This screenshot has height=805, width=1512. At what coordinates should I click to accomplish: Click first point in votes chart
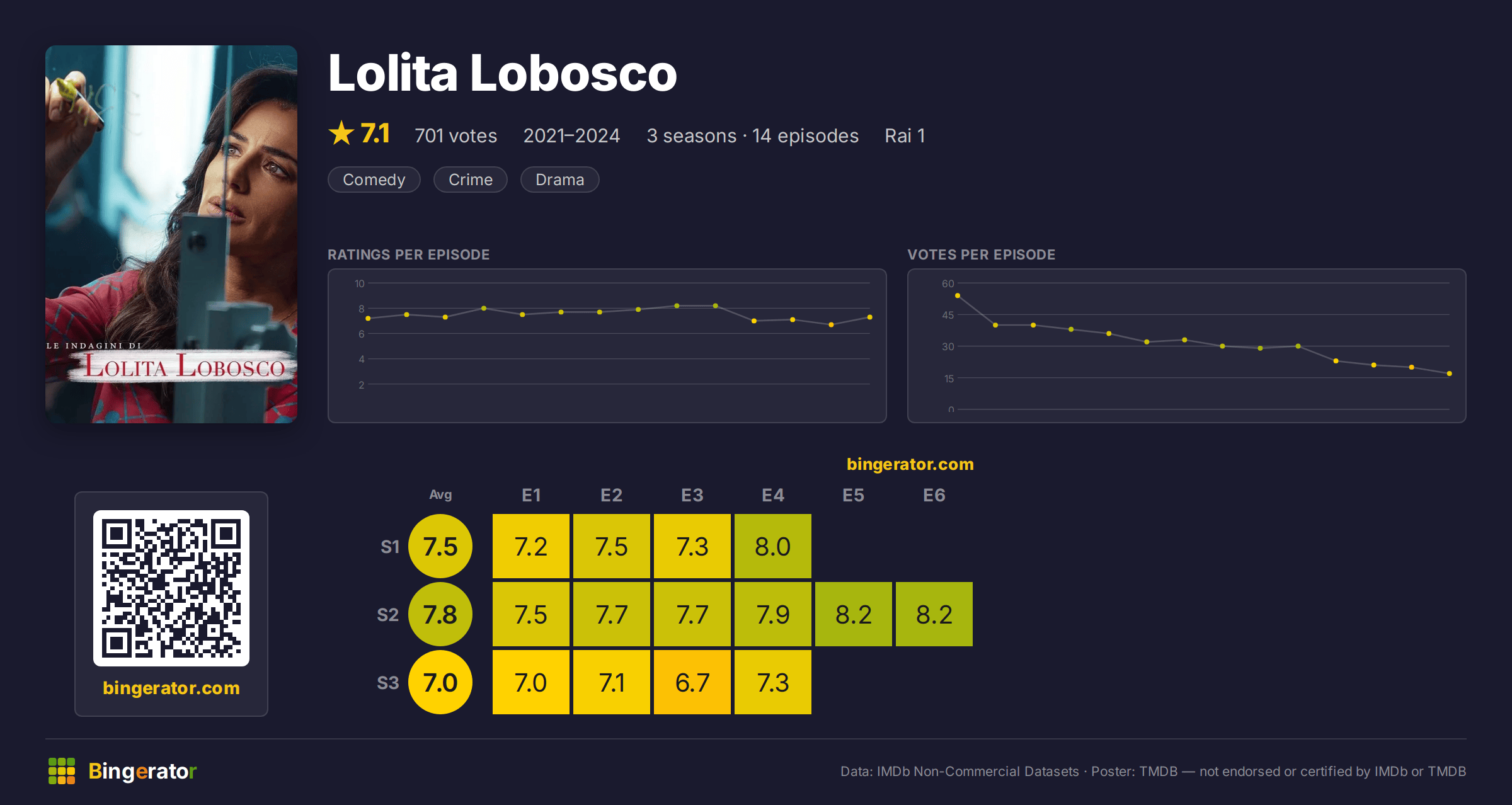tap(958, 295)
